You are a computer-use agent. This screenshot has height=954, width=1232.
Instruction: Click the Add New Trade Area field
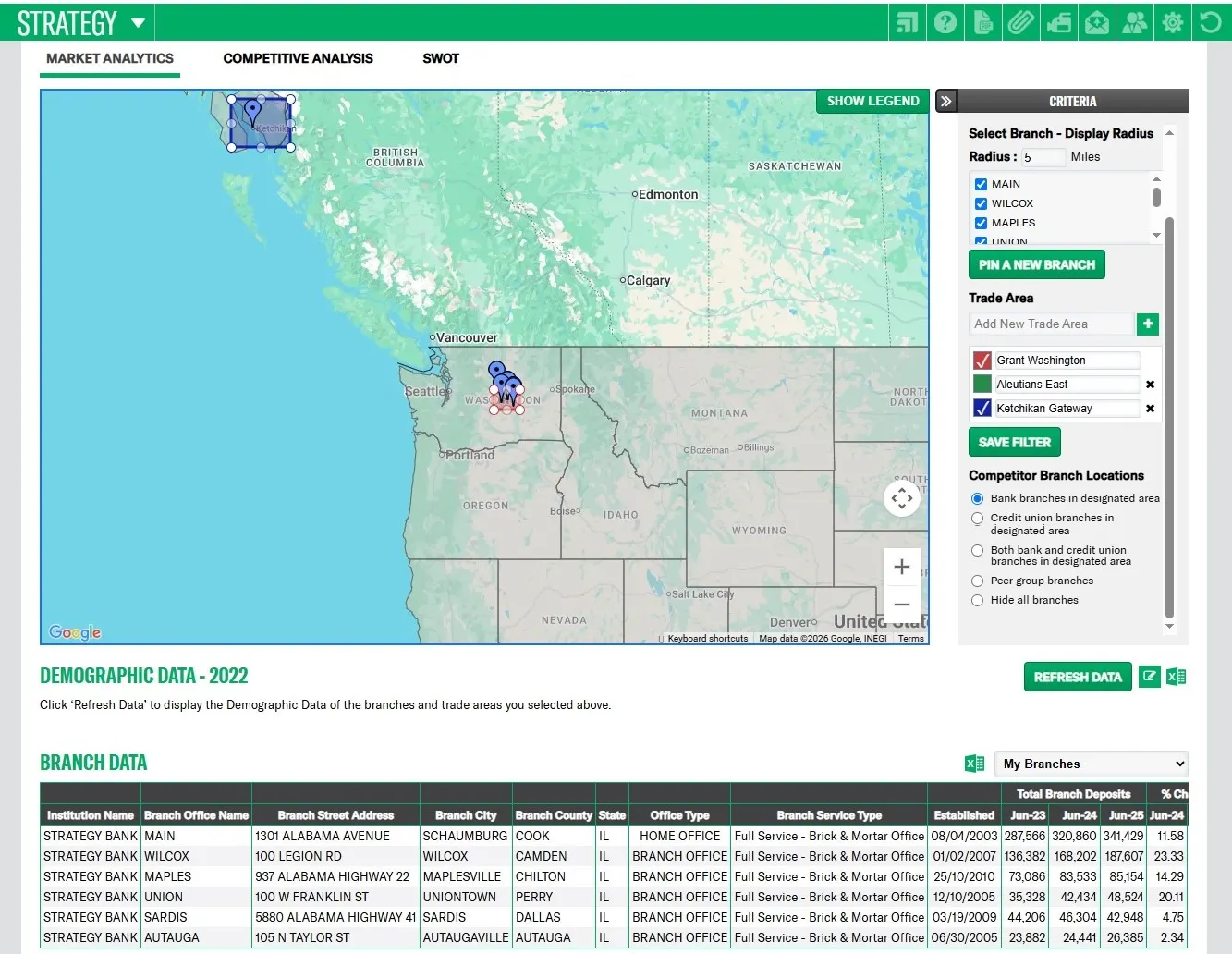click(1051, 324)
